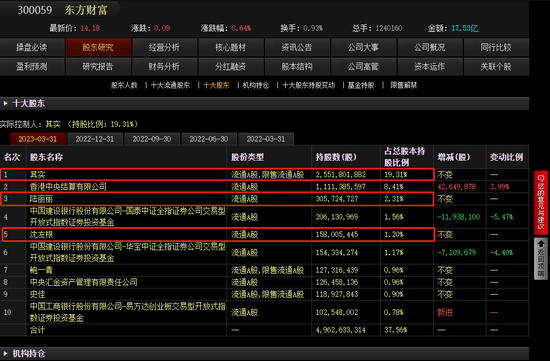Click the 增减(股) column header
The width and height of the screenshot is (550, 361).
tap(454, 157)
